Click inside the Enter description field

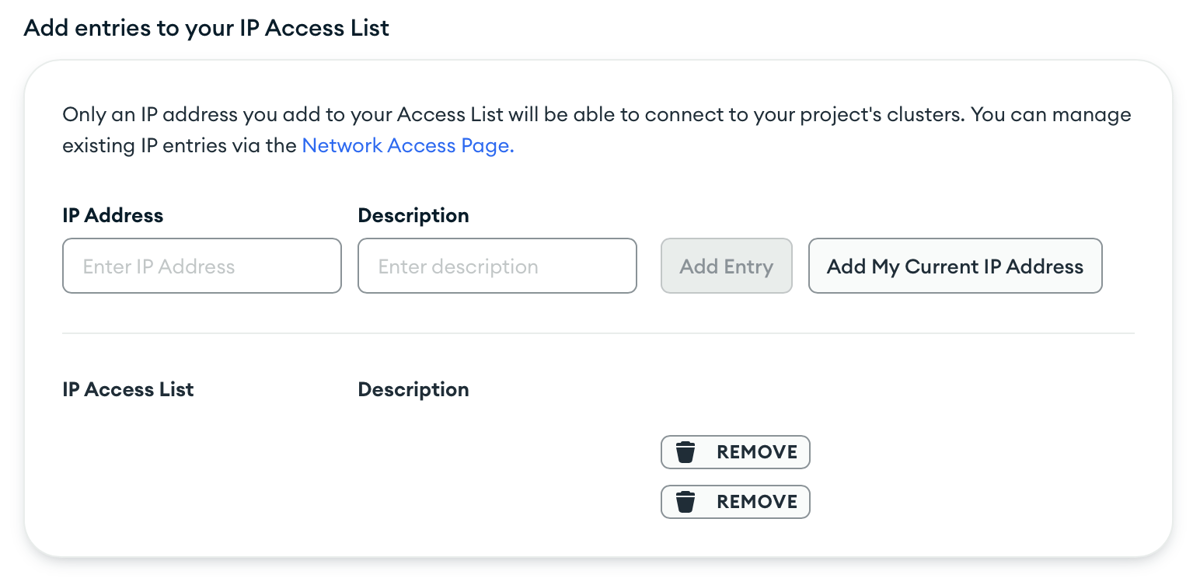click(496, 266)
